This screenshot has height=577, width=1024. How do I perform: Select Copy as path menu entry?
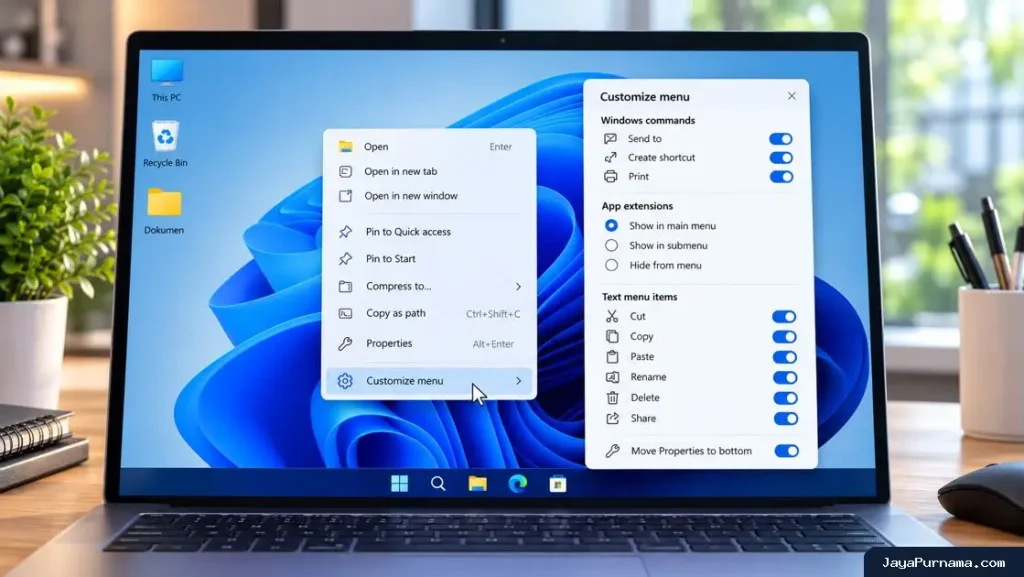tap(430, 314)
